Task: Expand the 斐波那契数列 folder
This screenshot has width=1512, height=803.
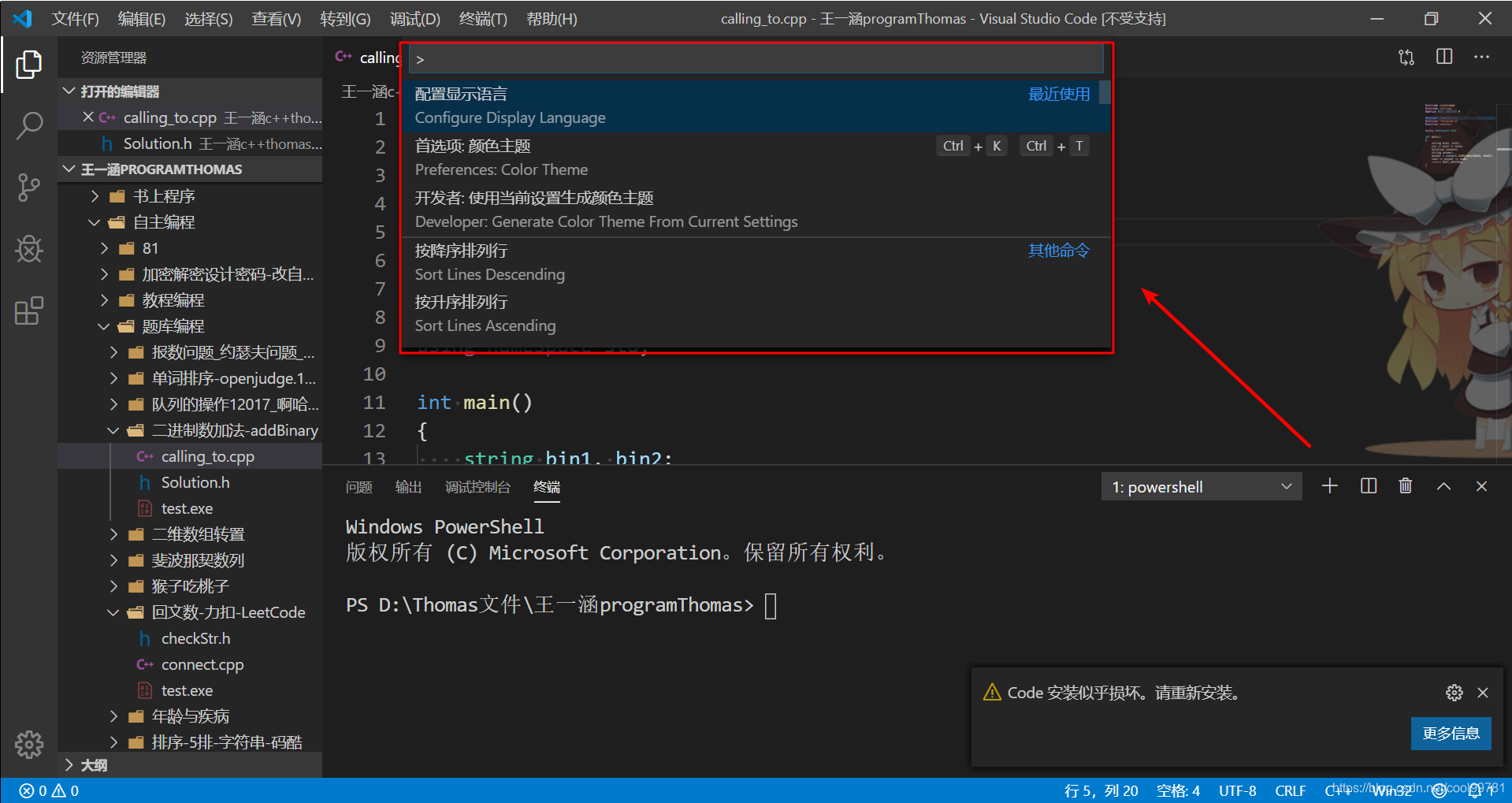Action: [x=190, y=560]
